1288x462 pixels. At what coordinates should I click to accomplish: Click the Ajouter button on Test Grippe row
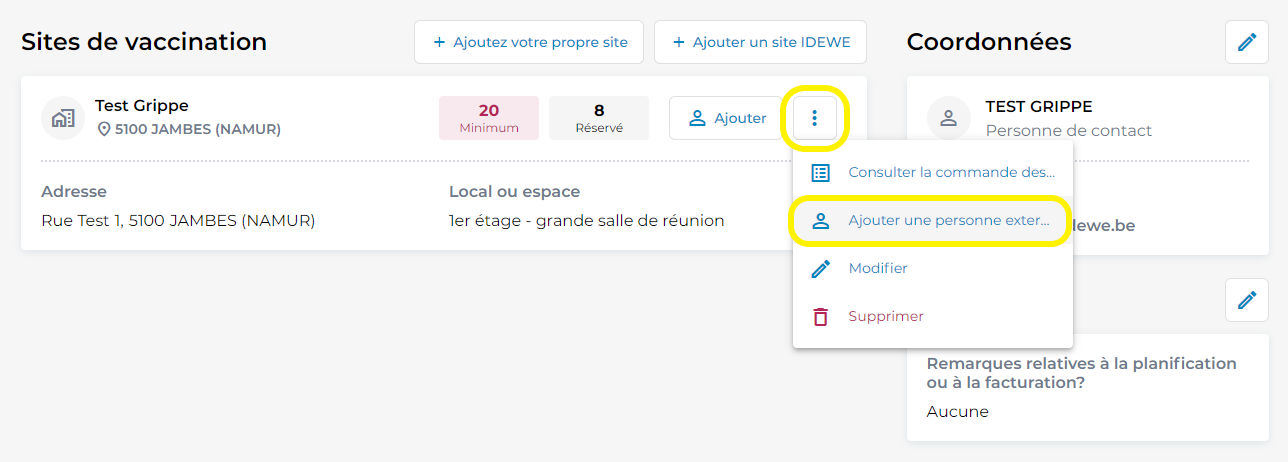tap(726, 118)
